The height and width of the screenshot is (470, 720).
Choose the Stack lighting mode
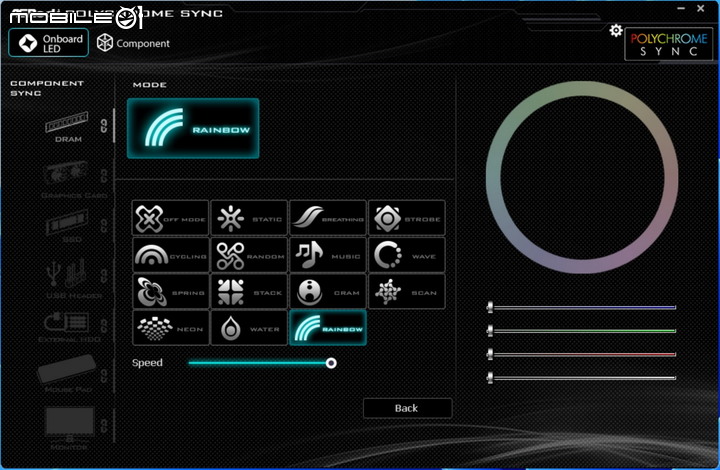click(x=249, y=291)
